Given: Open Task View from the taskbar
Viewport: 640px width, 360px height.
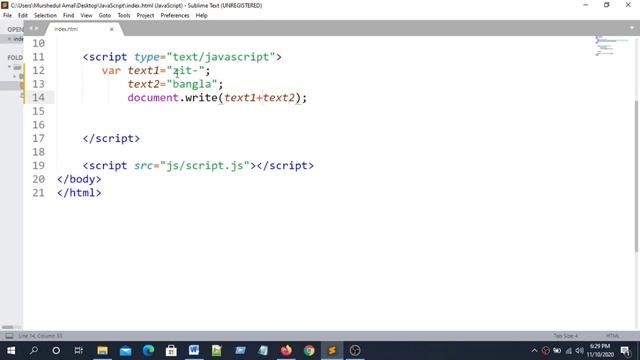Looking at the screenshot, I should (79, 351).
